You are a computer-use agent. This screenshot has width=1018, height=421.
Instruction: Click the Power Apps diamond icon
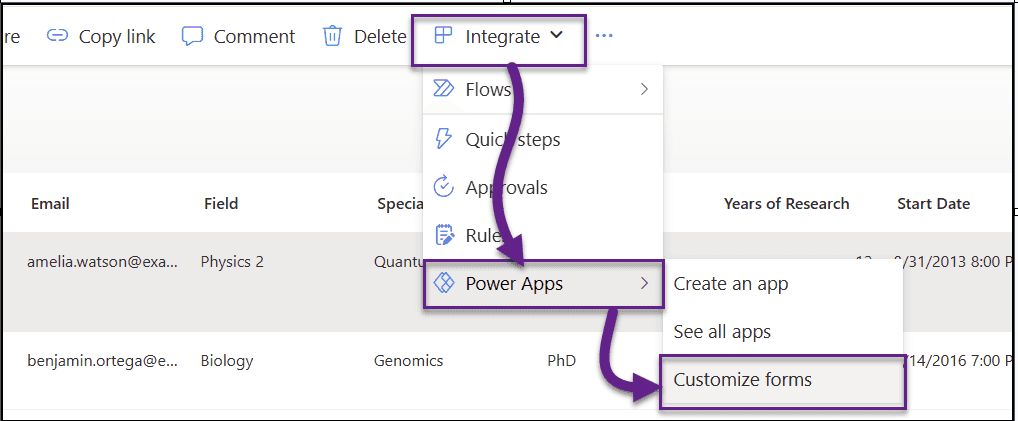(x=443, y=283)
